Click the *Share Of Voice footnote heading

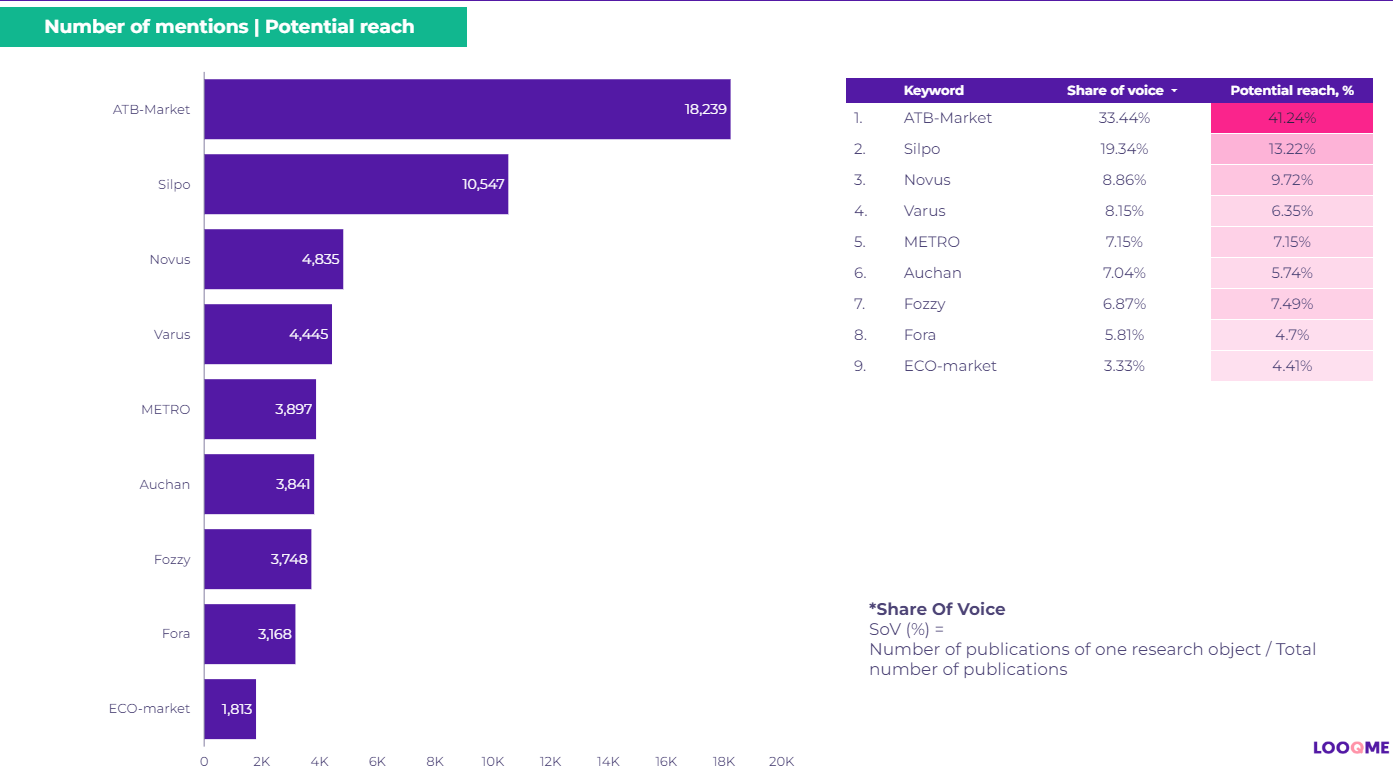point(937,609)
